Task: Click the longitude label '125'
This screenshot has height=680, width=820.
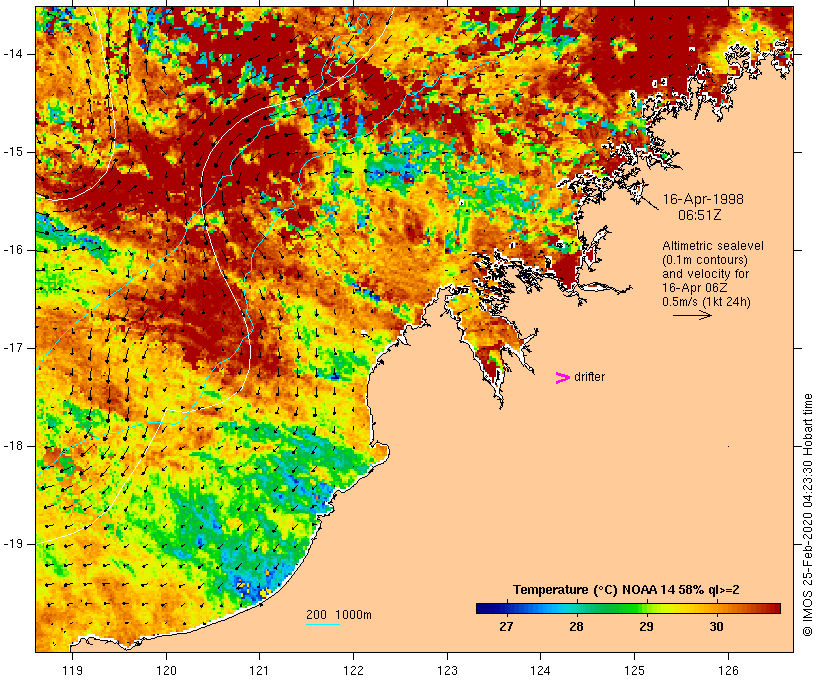Action: pyautogui.click(x=635, y=670)
